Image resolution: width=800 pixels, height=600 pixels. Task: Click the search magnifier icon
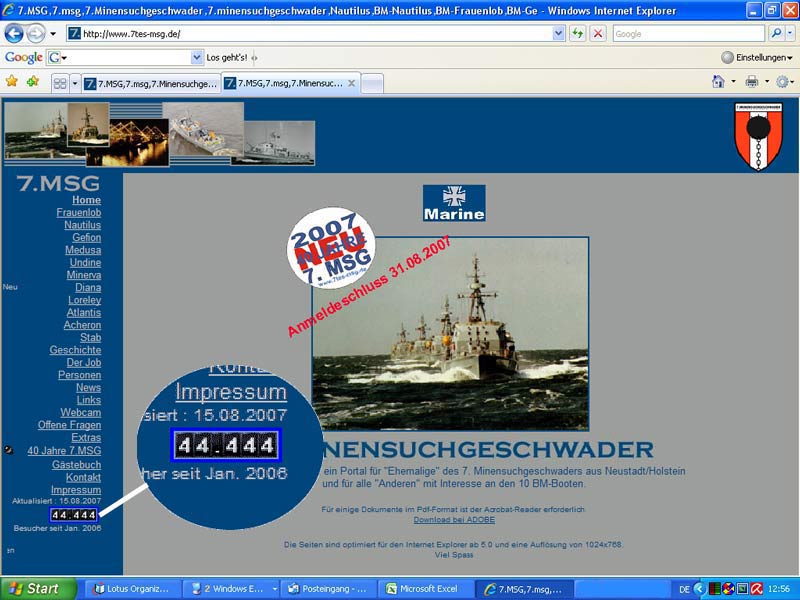[776, 33]
